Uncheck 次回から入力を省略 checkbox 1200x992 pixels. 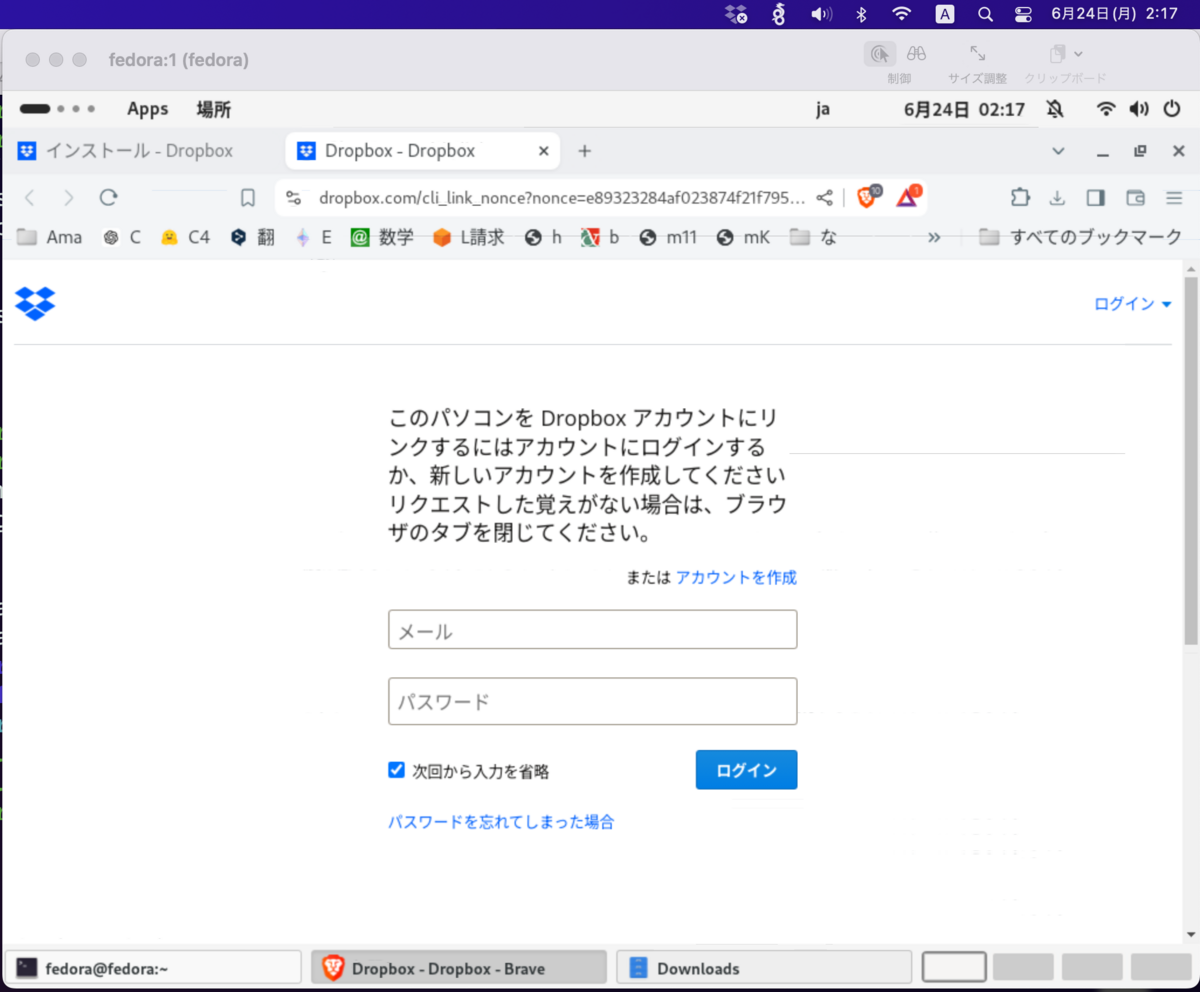pos(397,770)
